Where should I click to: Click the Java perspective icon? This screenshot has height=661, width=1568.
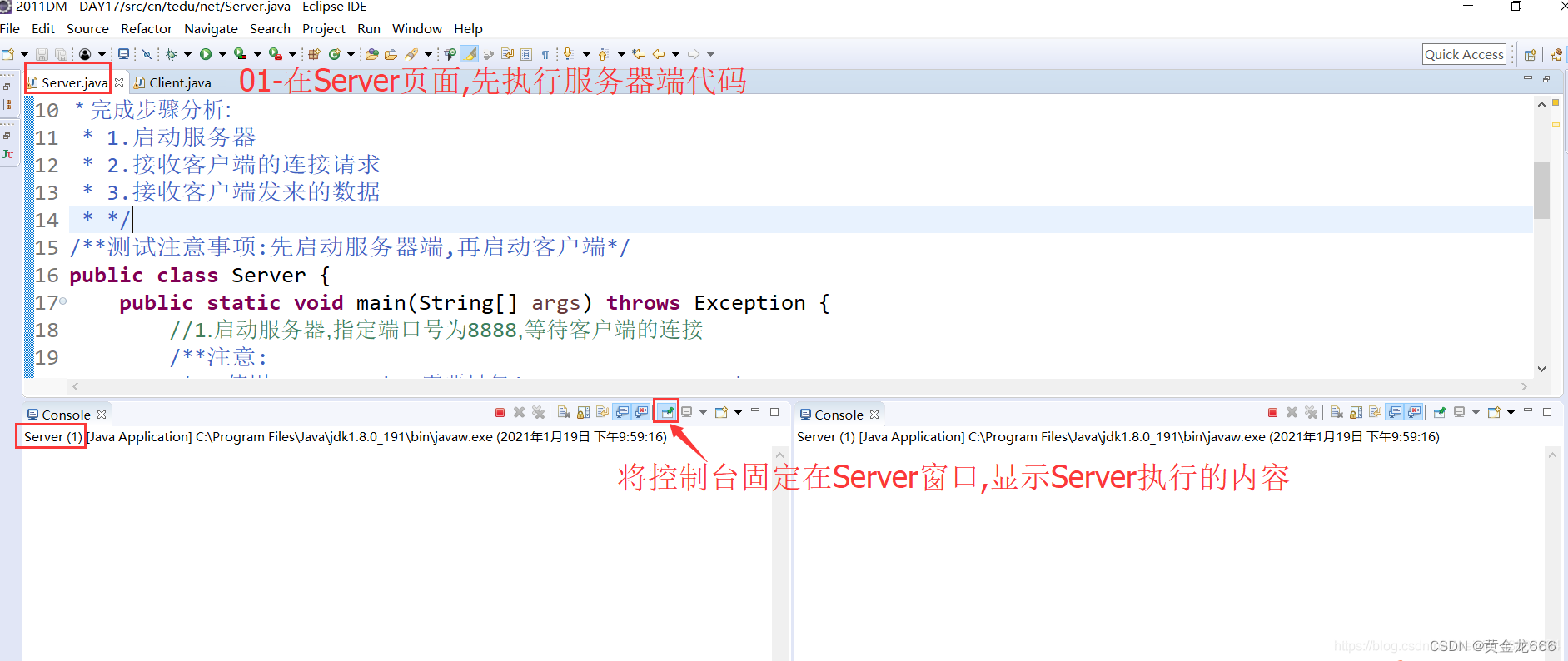(1556, 55)
